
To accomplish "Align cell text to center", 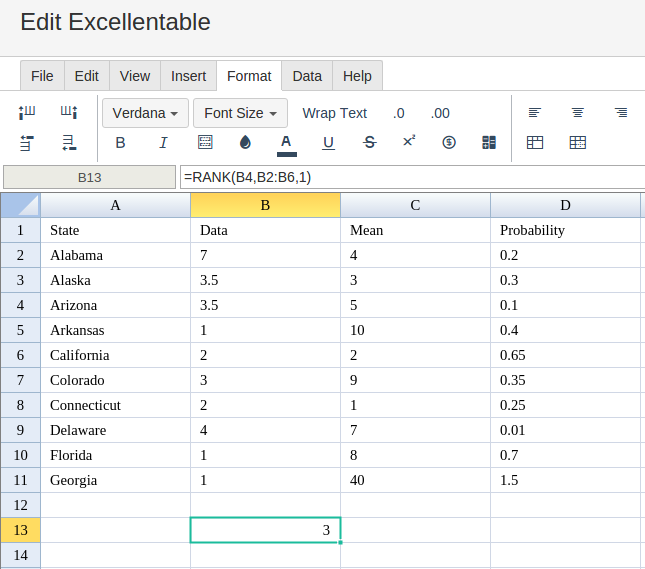I will pyautogui.click(x=577, y=113).
